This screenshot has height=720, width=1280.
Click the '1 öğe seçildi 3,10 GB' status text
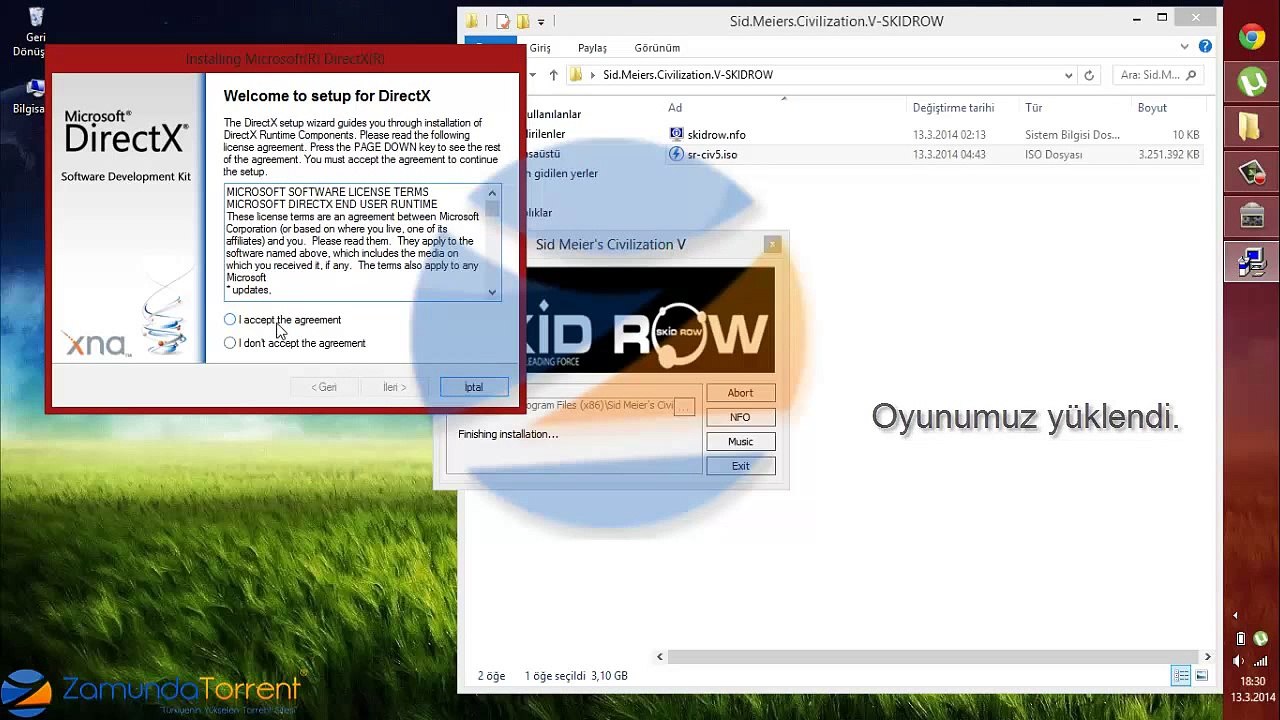point(576,677)
